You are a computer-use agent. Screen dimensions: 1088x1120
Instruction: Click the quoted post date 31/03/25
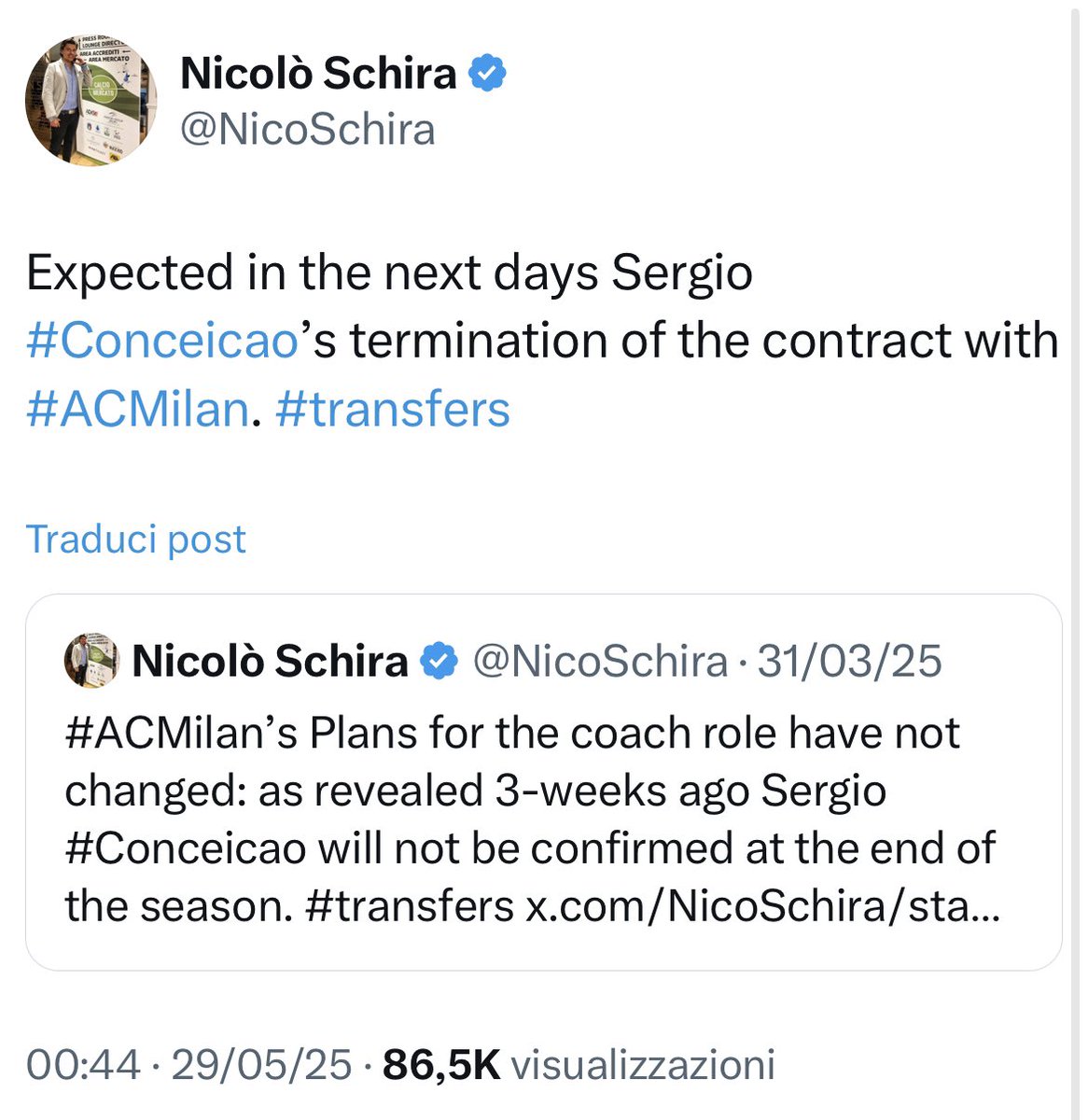(x=850, y=662)
